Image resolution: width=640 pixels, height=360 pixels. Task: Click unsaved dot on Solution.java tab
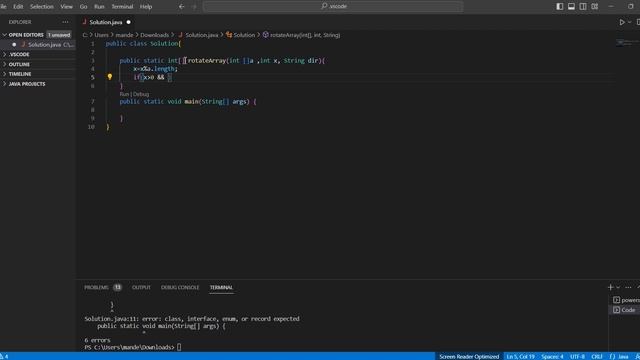[x=129, y=22]
